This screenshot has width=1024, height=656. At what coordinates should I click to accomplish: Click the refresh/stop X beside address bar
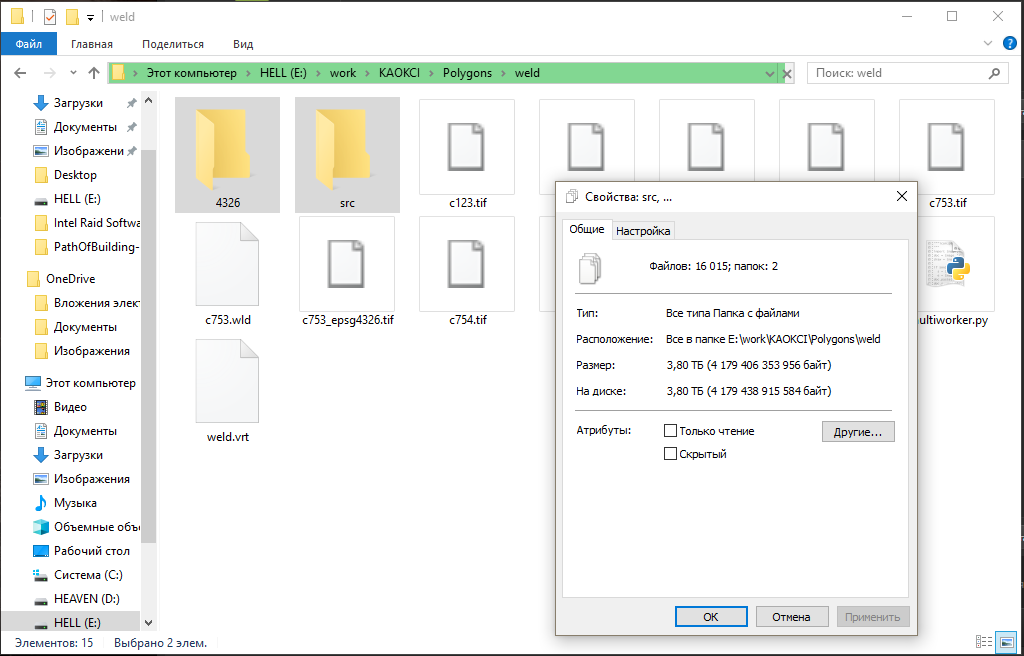[787, 73]
